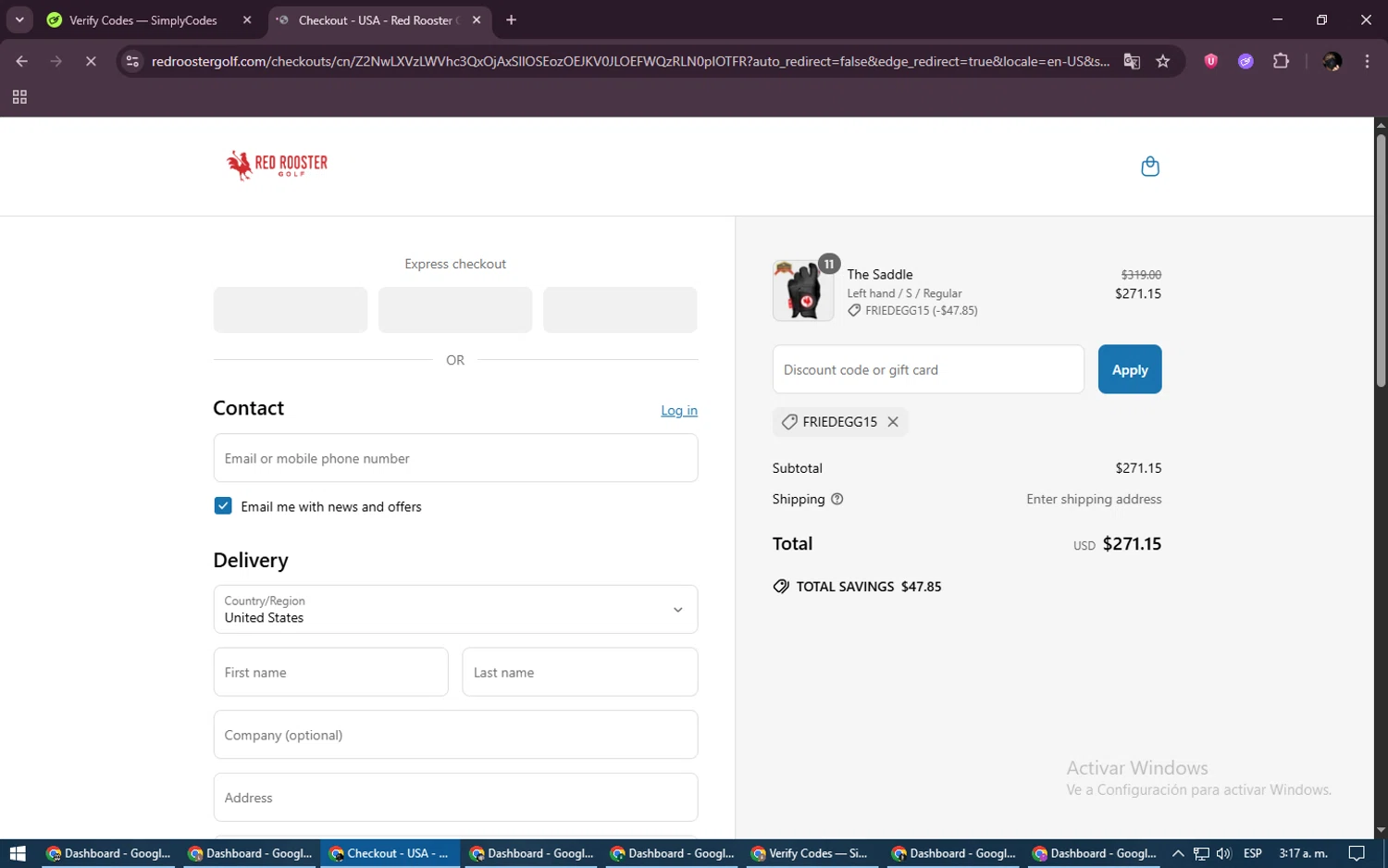Viewport: 1388px width, 868px height.
Task: Show hidden system tray icons
Action: coord(1178,853)
